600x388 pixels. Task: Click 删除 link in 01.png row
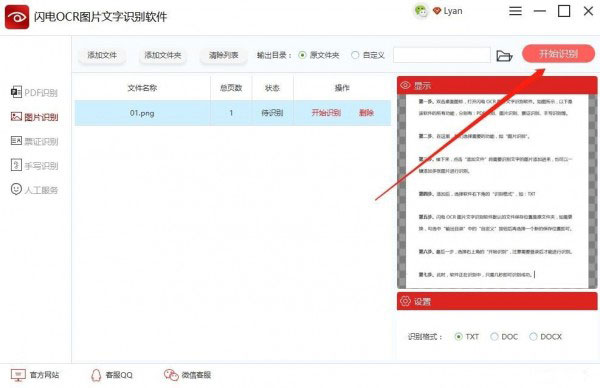[x=366, y=112]
